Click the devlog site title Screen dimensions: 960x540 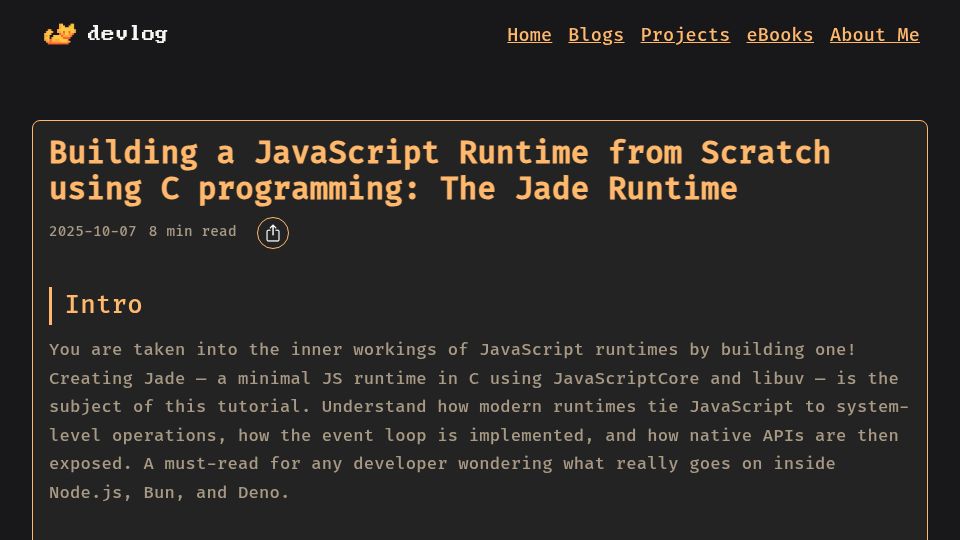coord(127,33)
